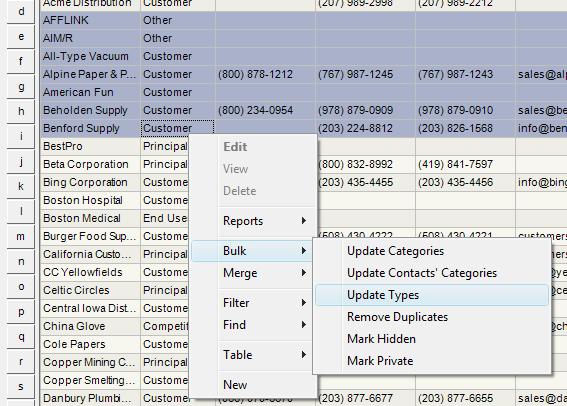Jump to letter i in index
567x406 pixels.
pos(21,136)
